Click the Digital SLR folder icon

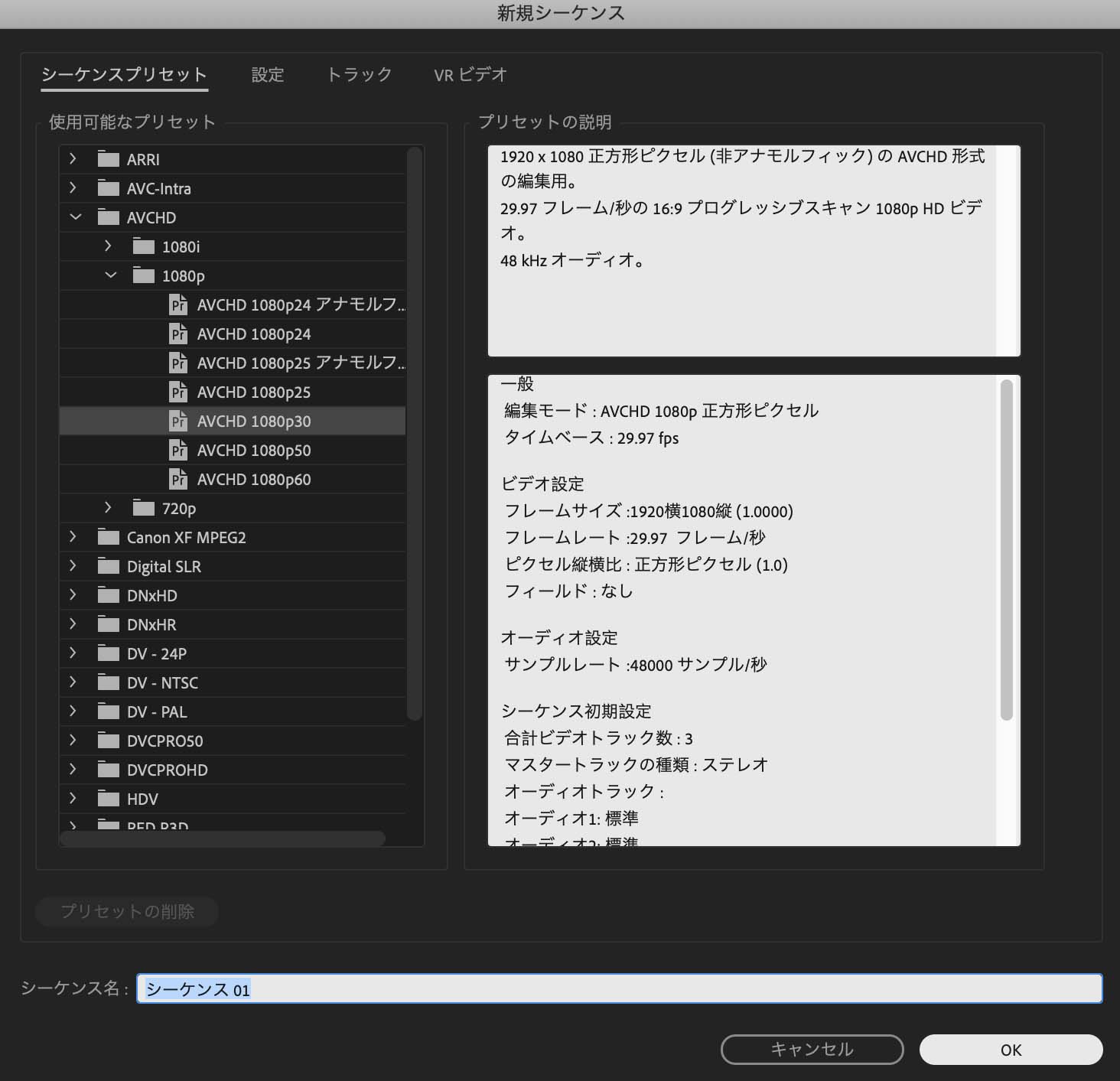click(109, 566)
